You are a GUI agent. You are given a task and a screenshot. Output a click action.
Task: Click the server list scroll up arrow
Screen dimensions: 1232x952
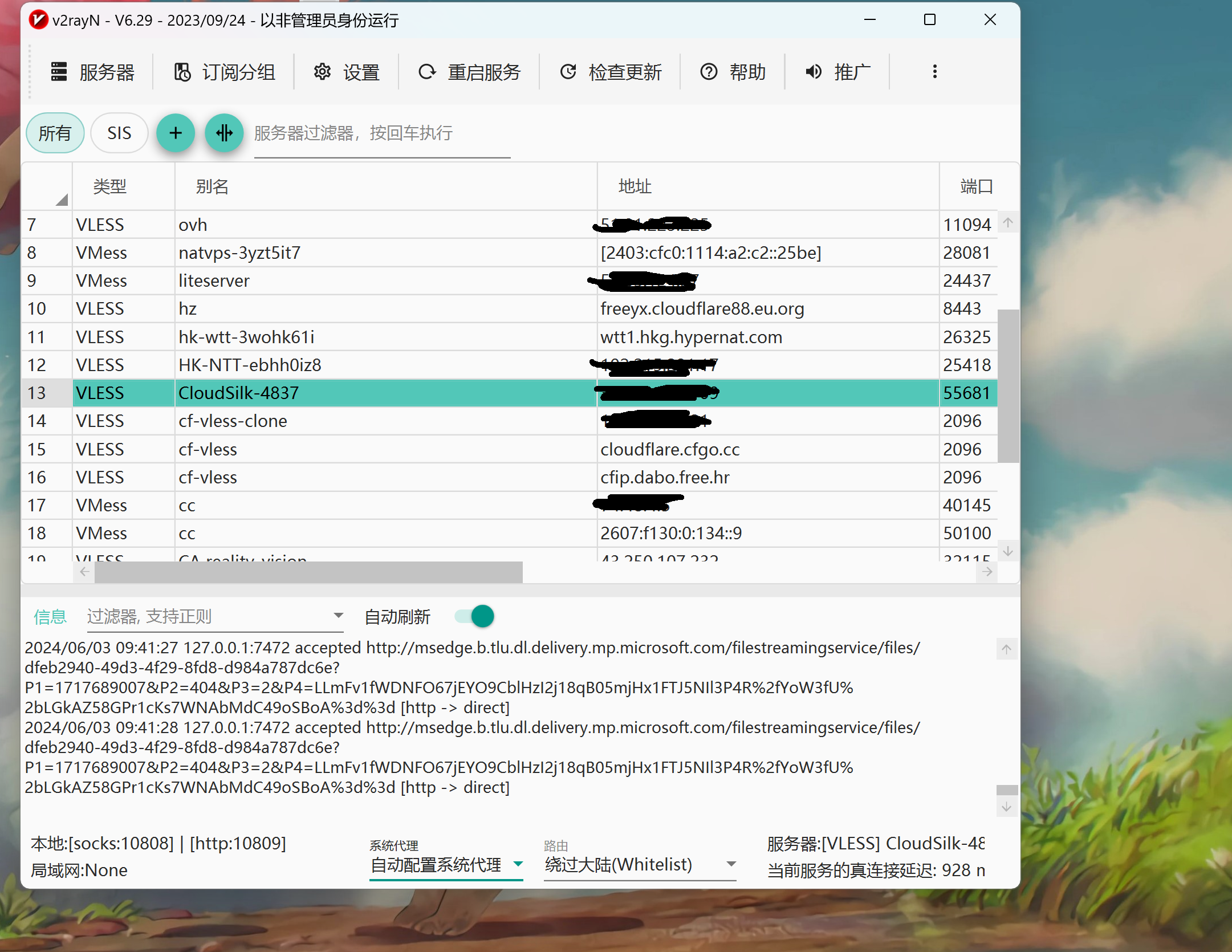(1008, 222)
